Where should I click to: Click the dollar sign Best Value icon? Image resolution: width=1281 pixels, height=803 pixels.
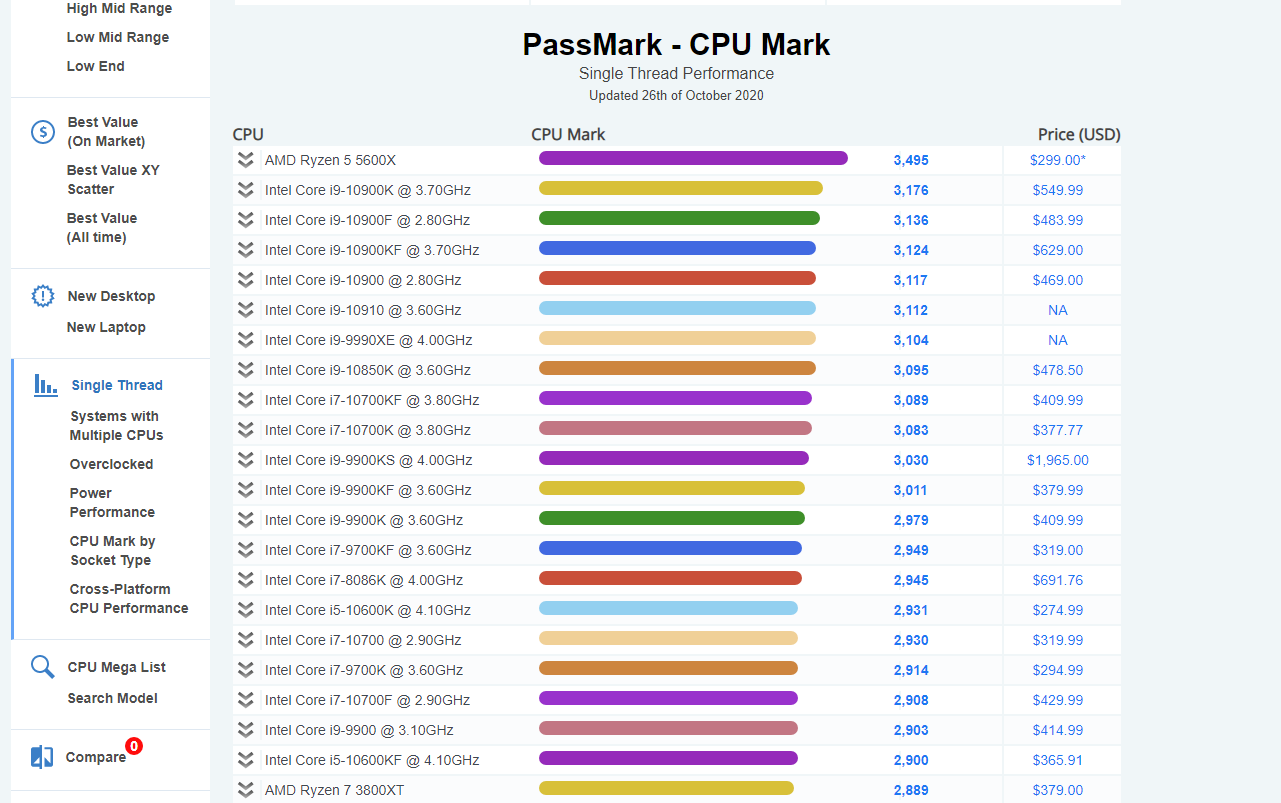[x=43, y=132]
